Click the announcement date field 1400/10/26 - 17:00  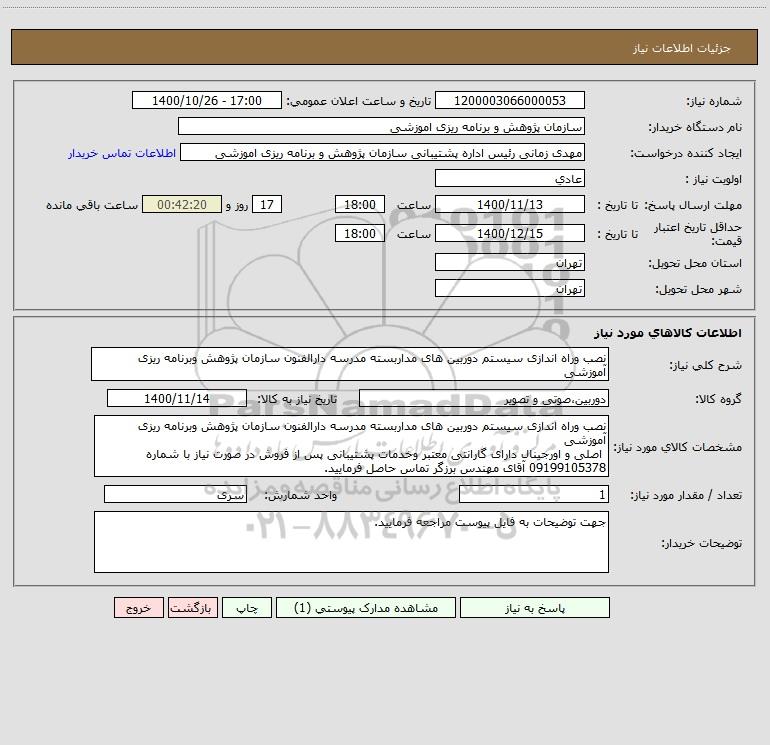coord(207,100)
